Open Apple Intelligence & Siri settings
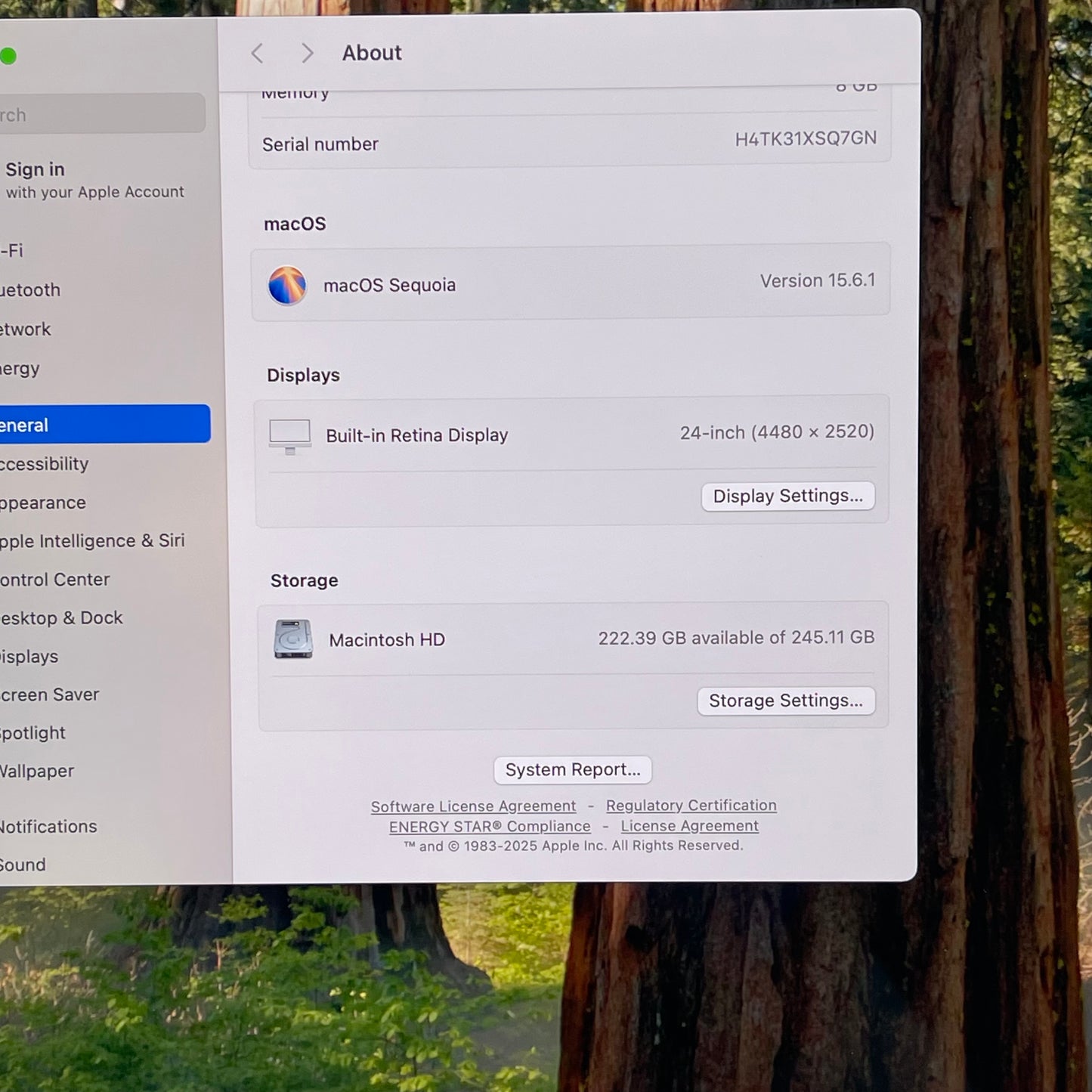Image resolution: width=1092 pixels, height=1092 pixels. click(92, 541)
